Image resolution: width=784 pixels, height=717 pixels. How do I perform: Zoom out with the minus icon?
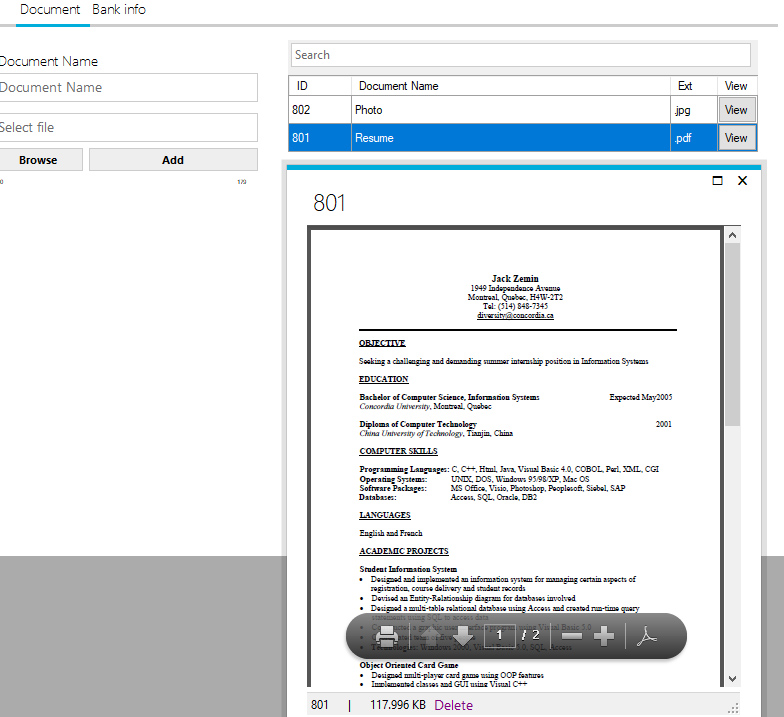coord(572,636)
